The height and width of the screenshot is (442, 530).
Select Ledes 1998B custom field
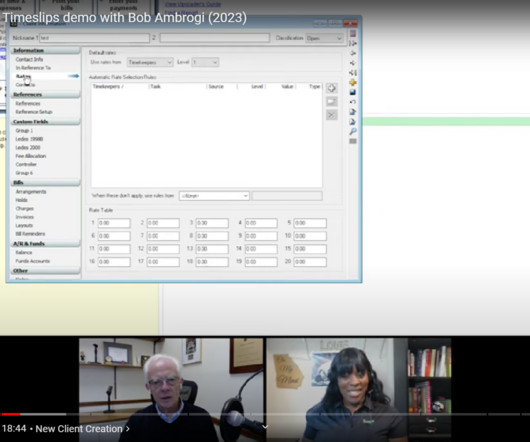coord(29,139)
